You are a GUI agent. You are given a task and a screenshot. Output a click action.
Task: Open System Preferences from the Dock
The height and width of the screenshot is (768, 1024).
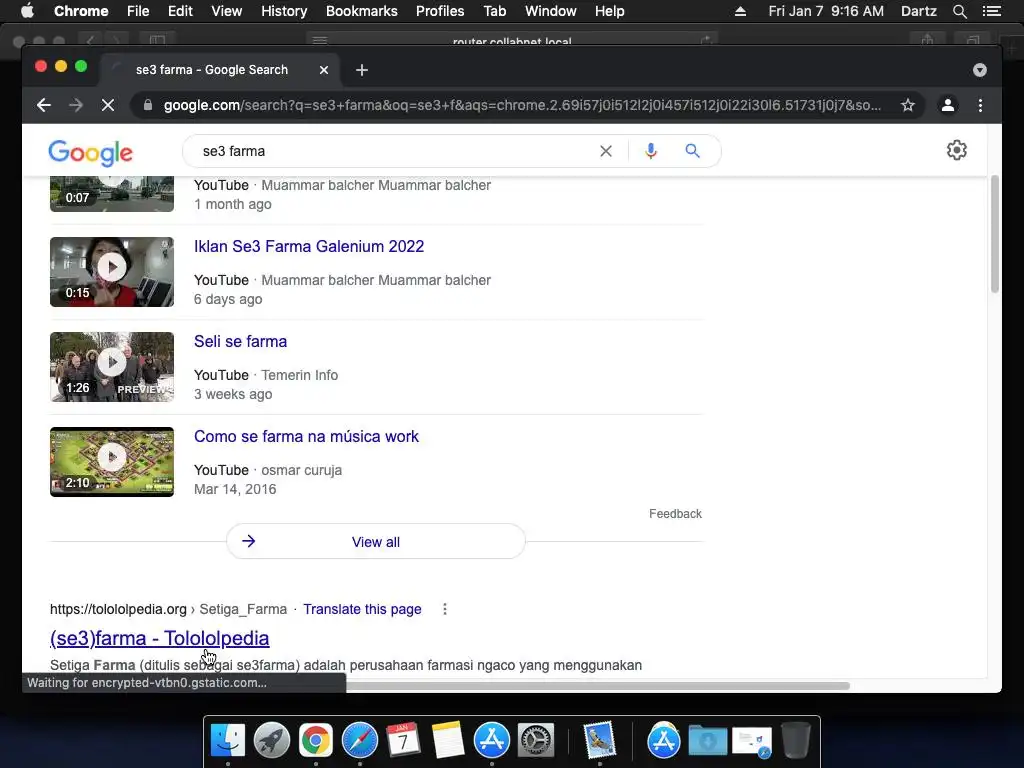click(x=536, y=741)
